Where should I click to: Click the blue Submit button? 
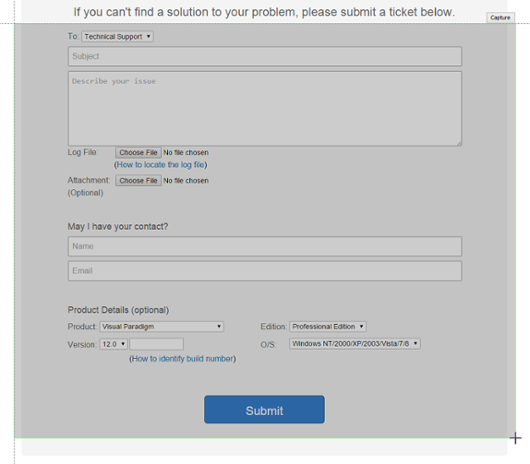pos(264,410)
